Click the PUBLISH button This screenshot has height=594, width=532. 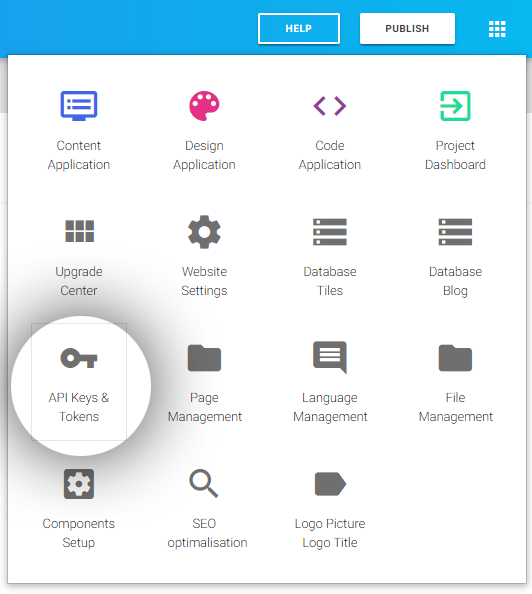click(407, 28)
